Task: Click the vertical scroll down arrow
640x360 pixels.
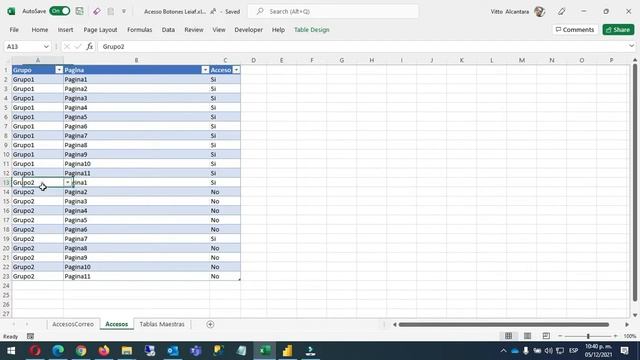Action: point(635,315)
